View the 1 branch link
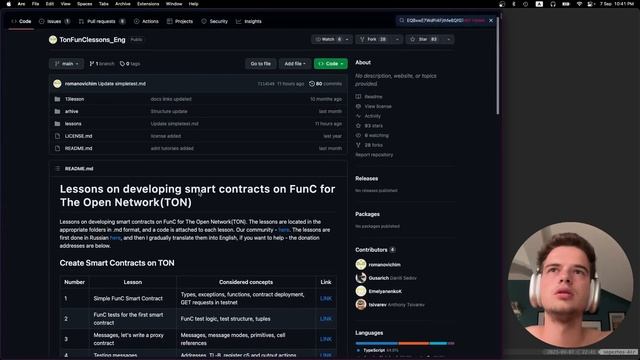Viewport: 640px width, 360px height. tap(102, 64)
